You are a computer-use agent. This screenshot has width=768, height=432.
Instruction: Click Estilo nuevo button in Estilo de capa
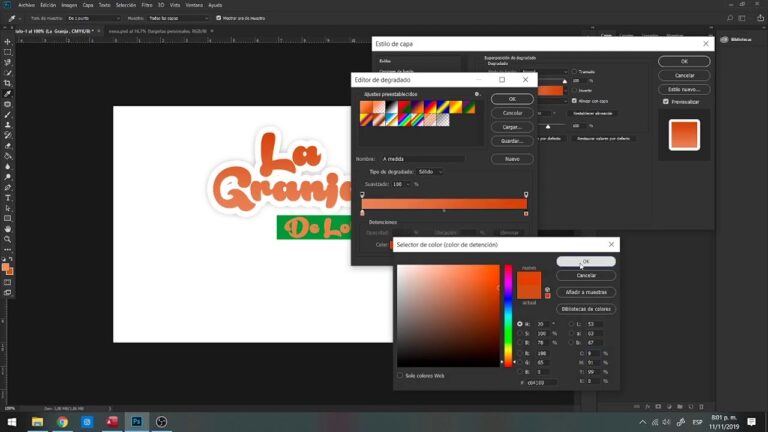[x=684, y=90]
